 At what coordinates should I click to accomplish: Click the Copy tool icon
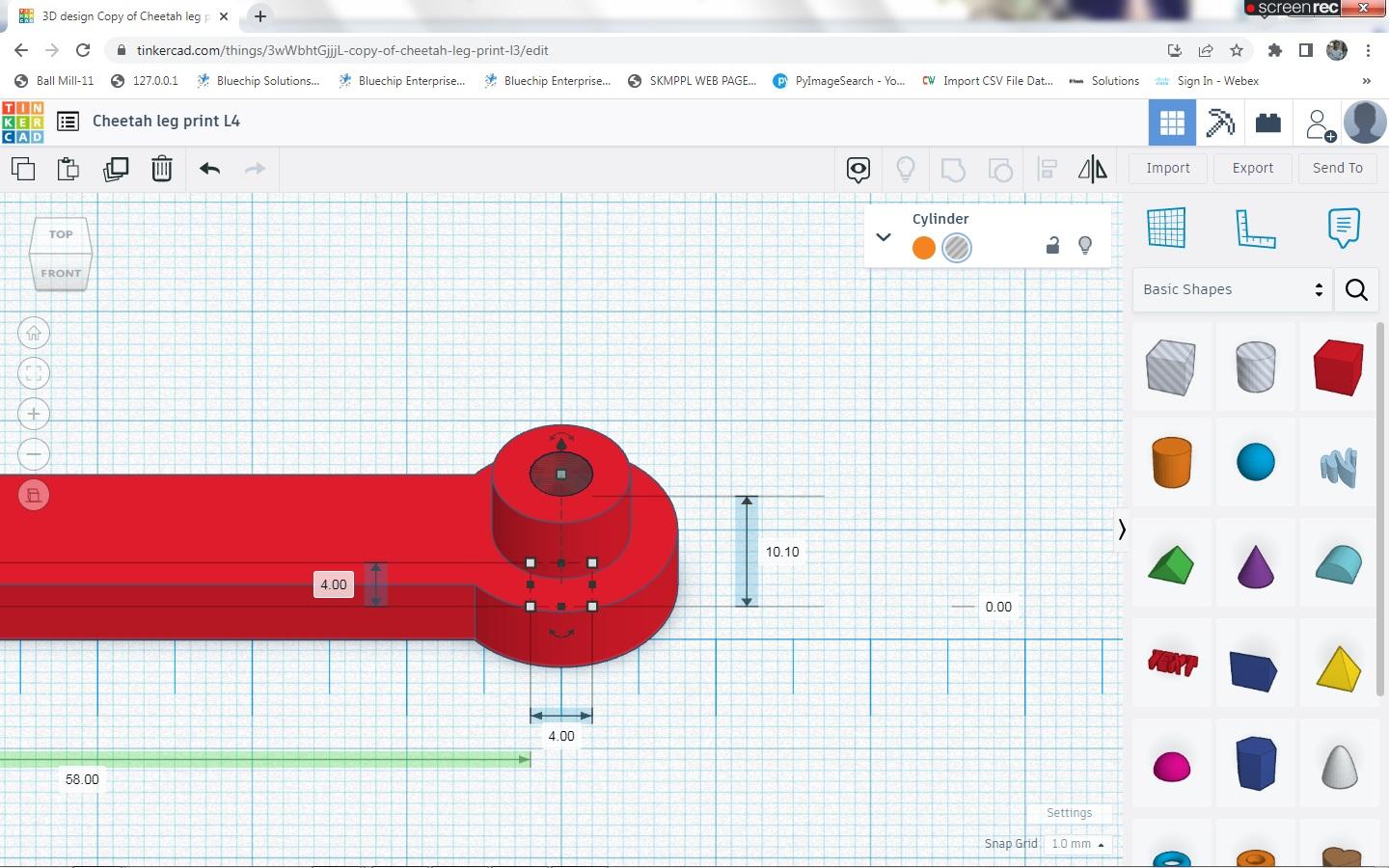(x=23, y=169)
